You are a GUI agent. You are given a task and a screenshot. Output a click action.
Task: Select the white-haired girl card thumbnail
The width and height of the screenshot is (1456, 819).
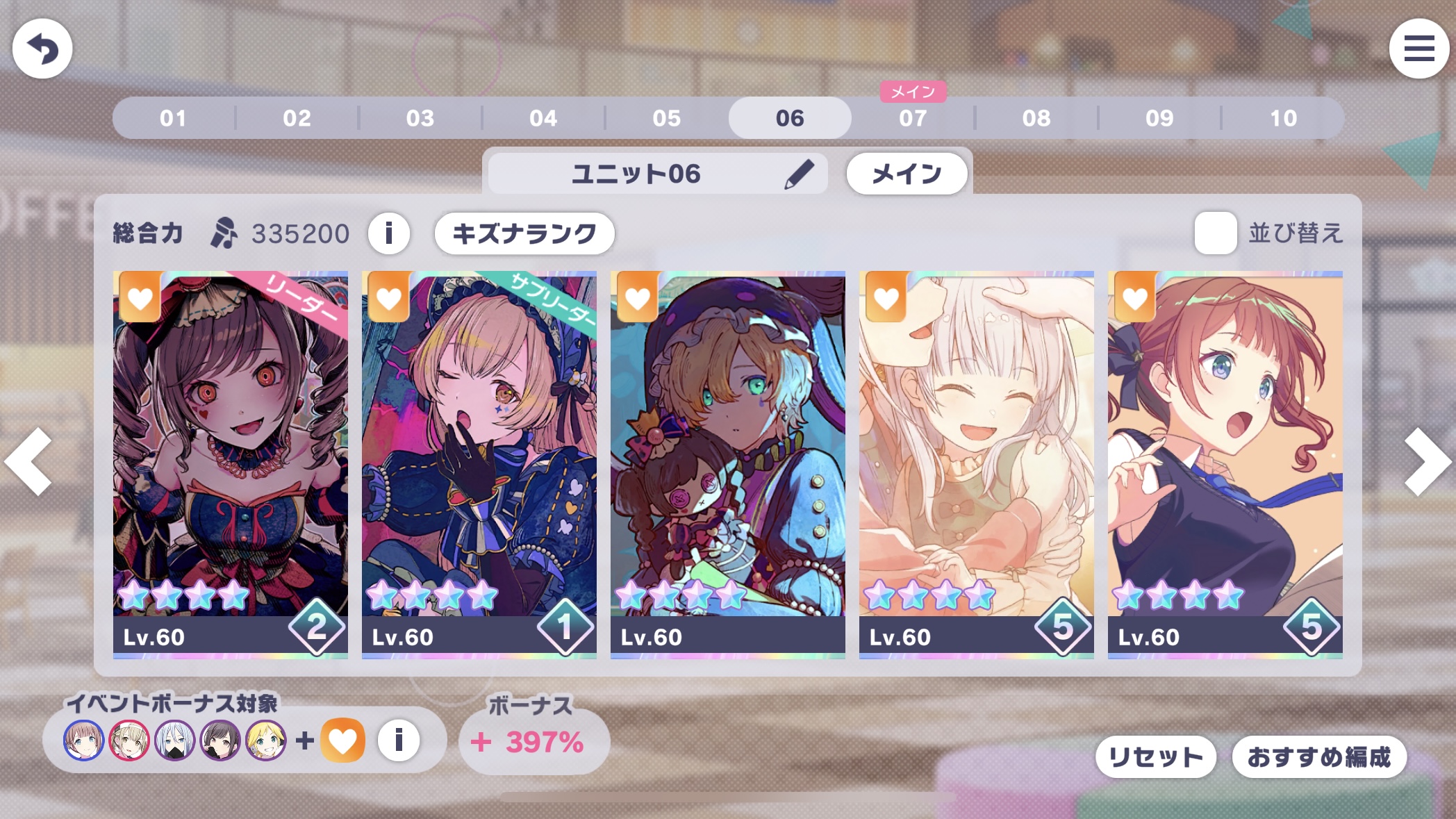976,464
